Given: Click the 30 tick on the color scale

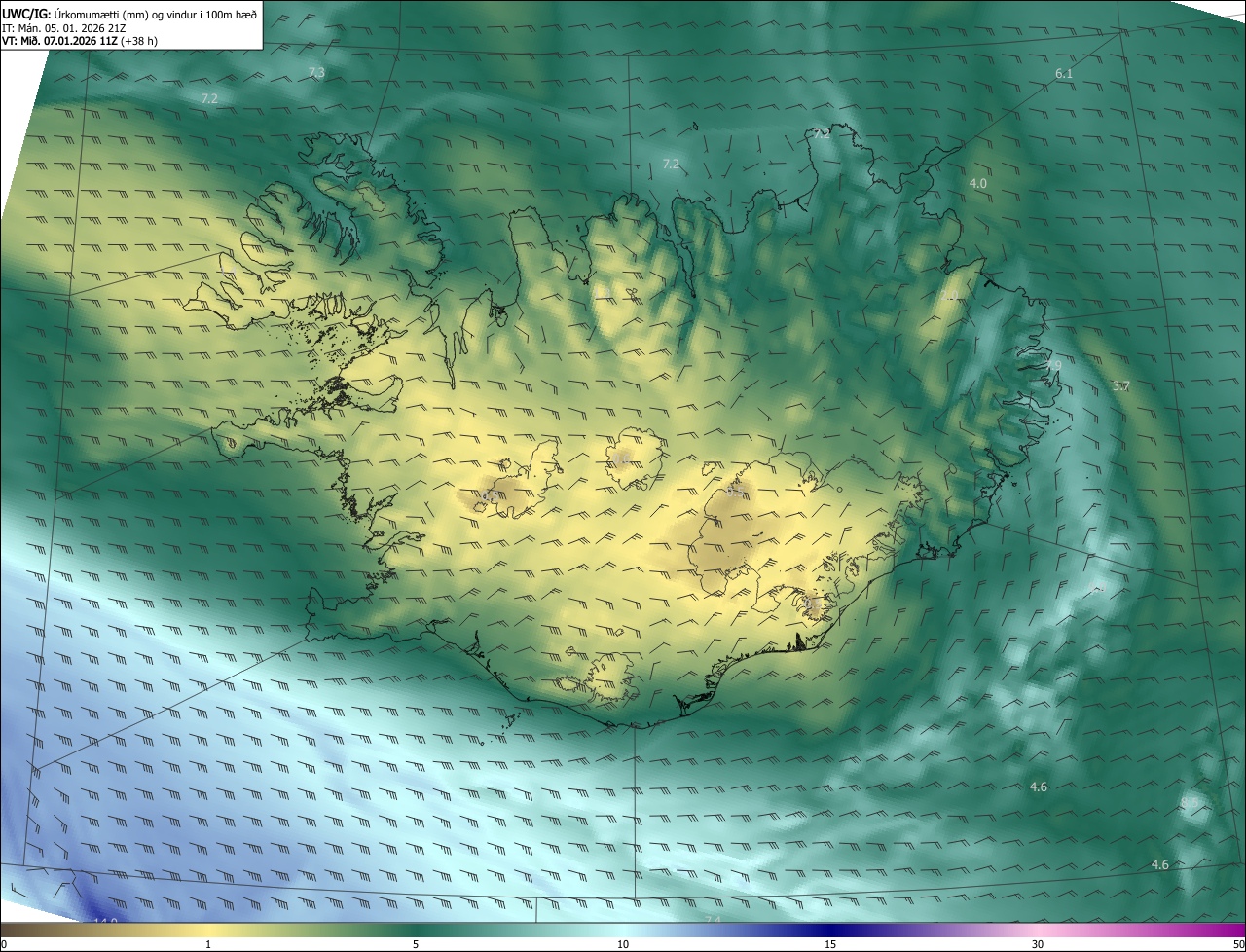Looking at the screenshot, I should [1038, 944].
